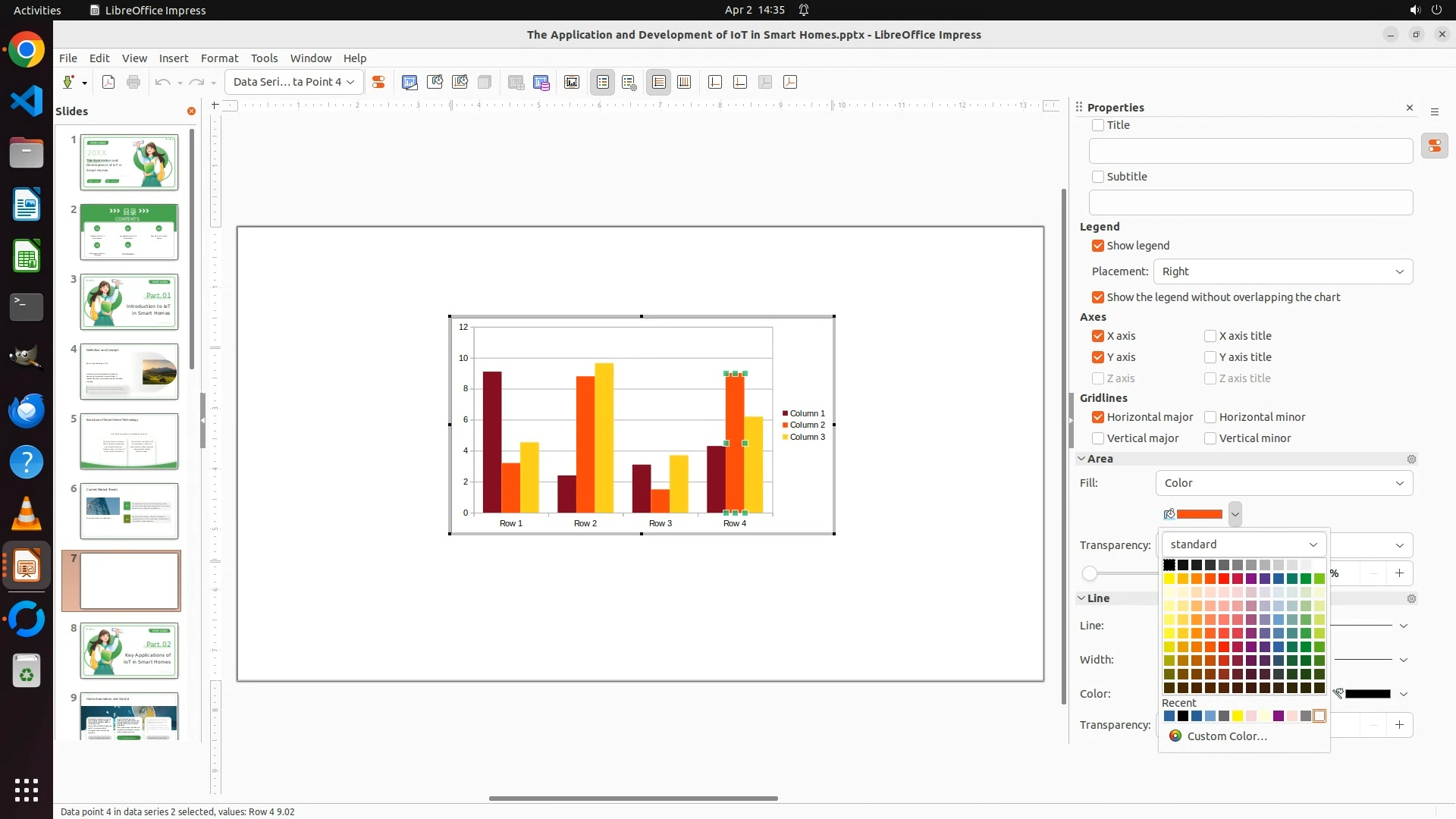Open VLC from the dock
1456x819 pixels.
pyautogui.click(x=27, y=514)
